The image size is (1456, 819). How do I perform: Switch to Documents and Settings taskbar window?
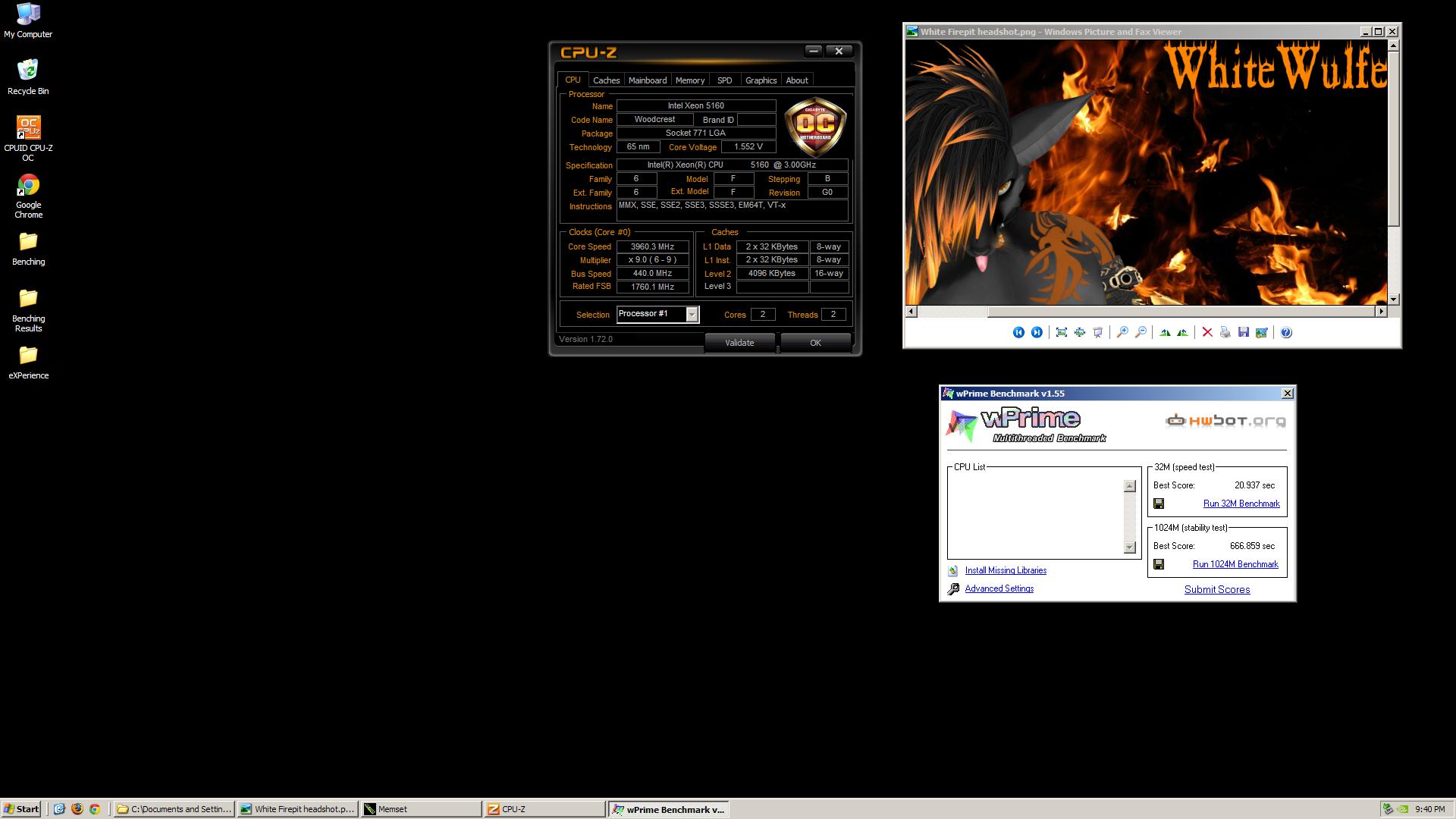[x=174, y=809]
